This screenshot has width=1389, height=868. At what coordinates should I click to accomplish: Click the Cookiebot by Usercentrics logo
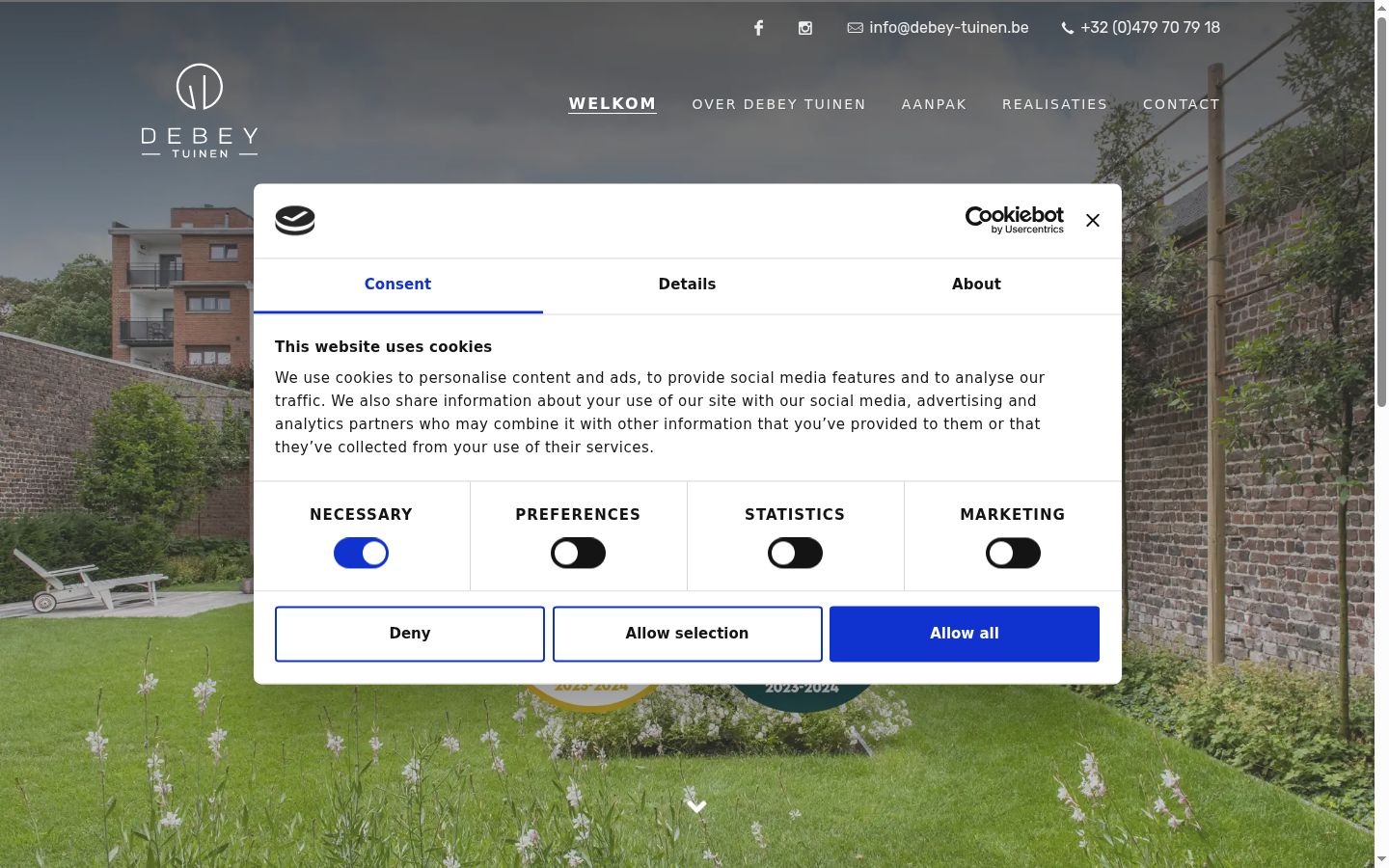pos(1014,220)
